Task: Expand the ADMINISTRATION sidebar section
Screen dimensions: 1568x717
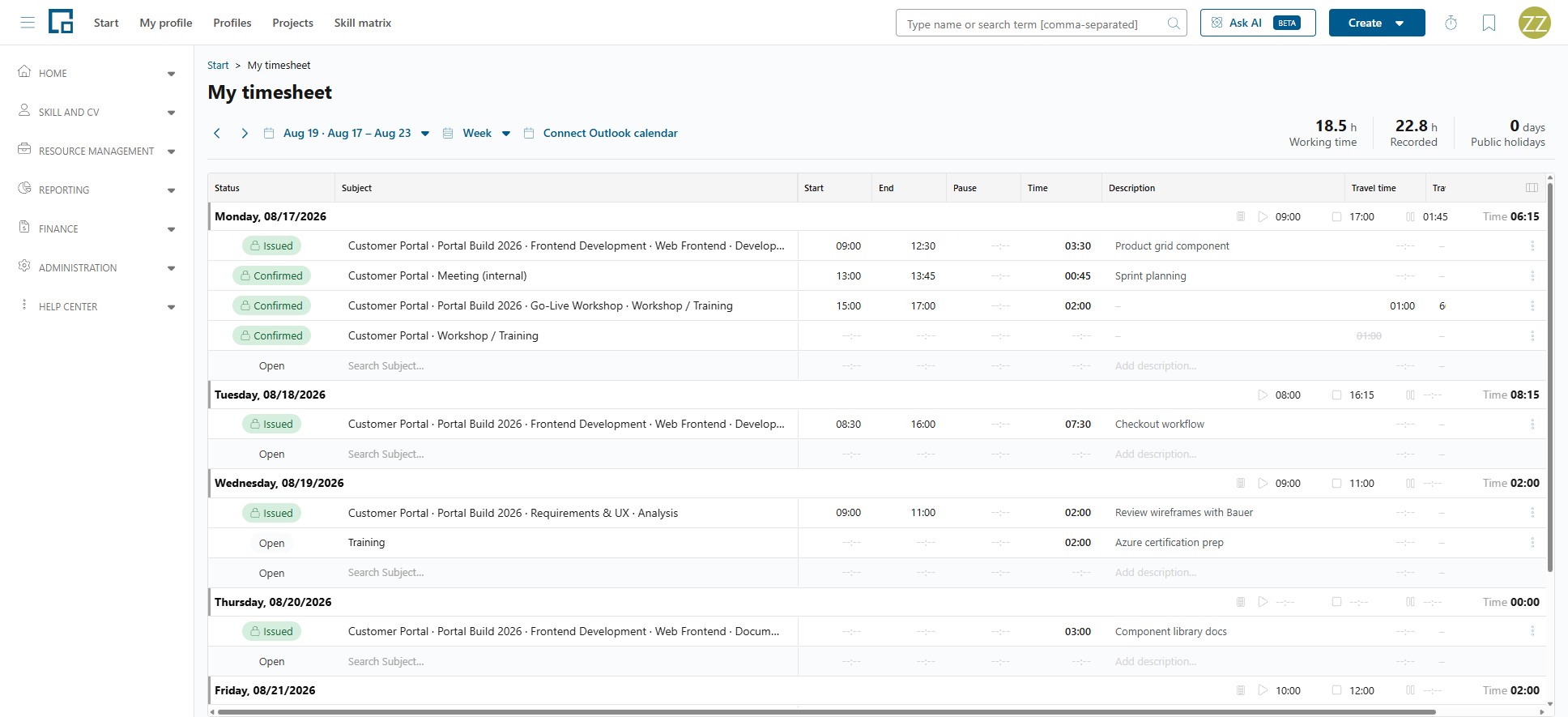Action: 97,267
